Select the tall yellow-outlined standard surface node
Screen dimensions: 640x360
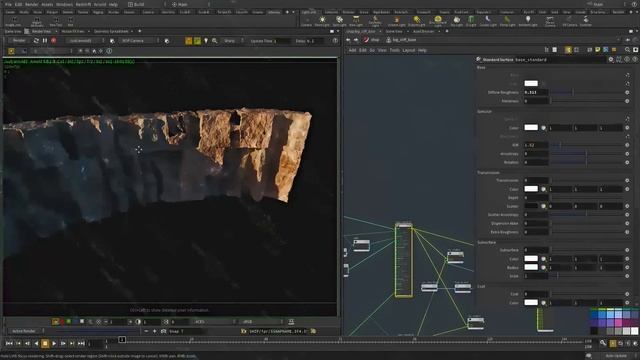[404, 260]
